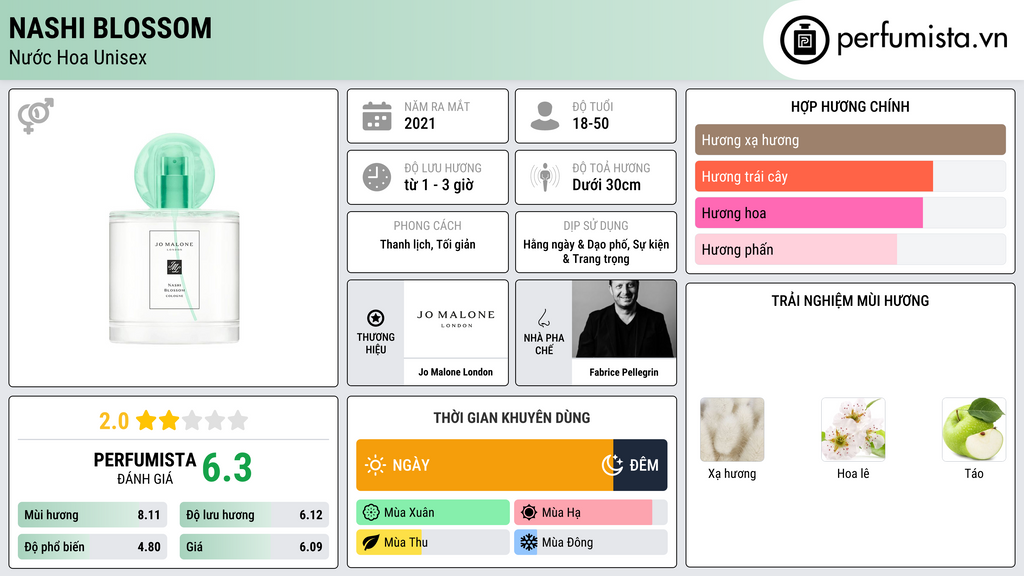
Task: Click the TRẢI NGHIỆM MÙI HƯƠNG heading
Action: pyautogui.click(x=850, y=301)
